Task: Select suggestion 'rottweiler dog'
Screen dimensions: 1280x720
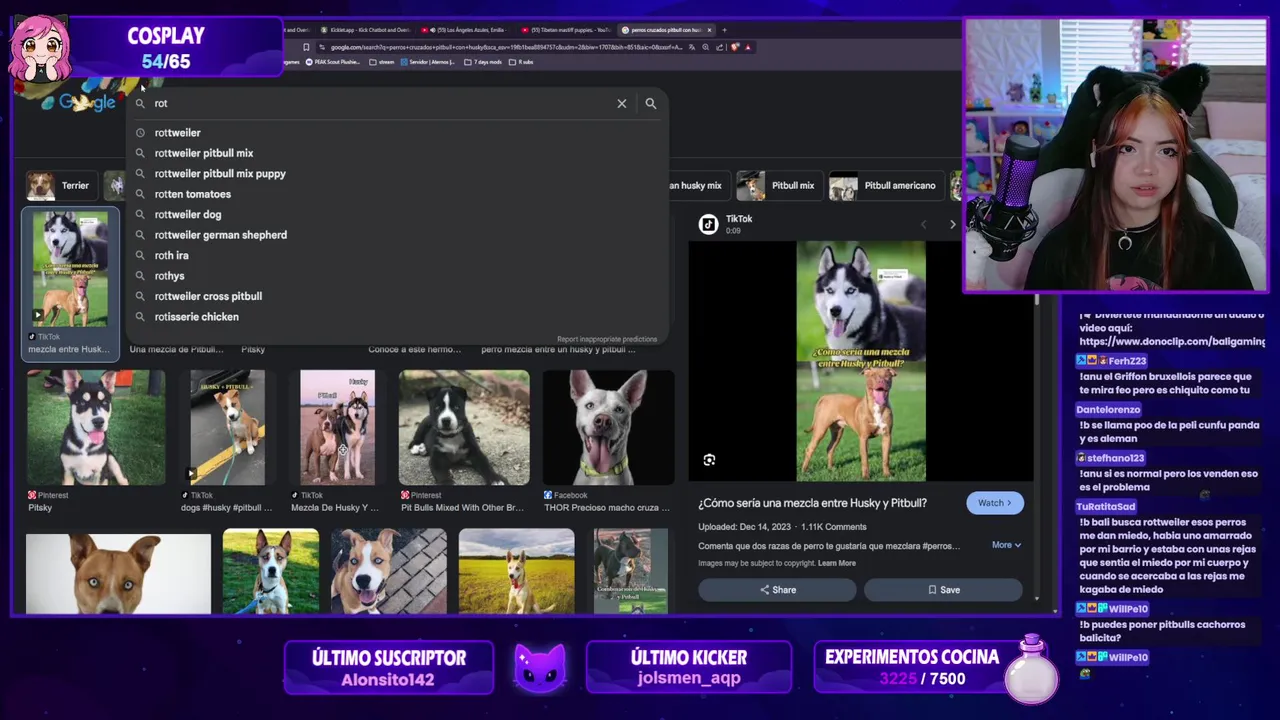Action: click(x=188, y=214)
